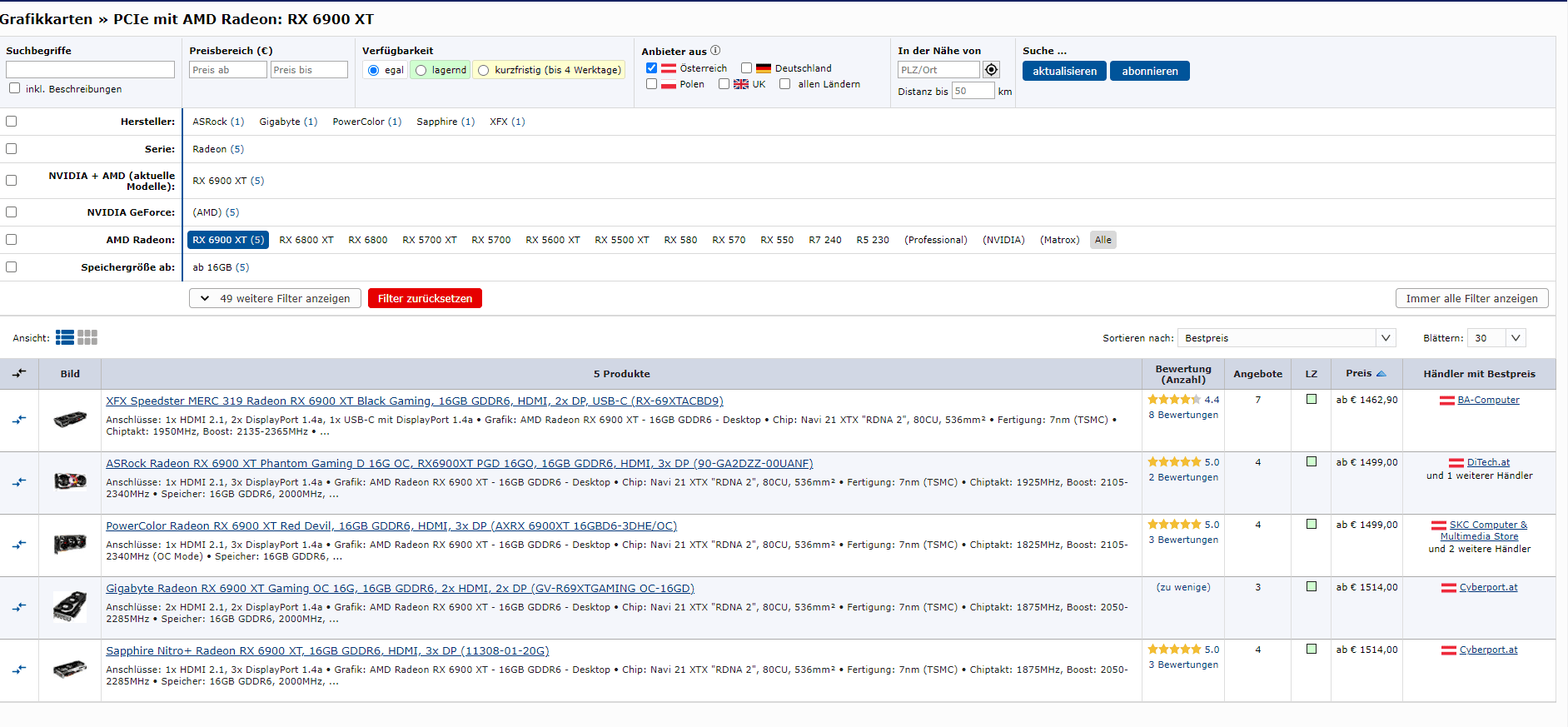
Task: Select RX 580 filter
Action: pos(680,240)
